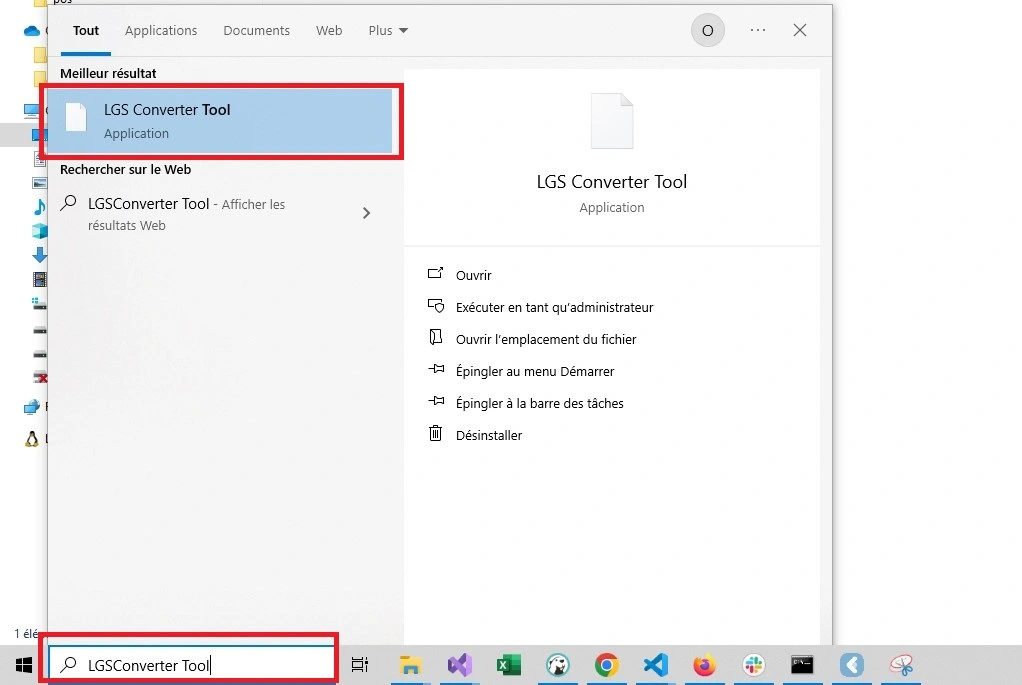Open the Command Prompt taskbar icon

click(802, 665)
